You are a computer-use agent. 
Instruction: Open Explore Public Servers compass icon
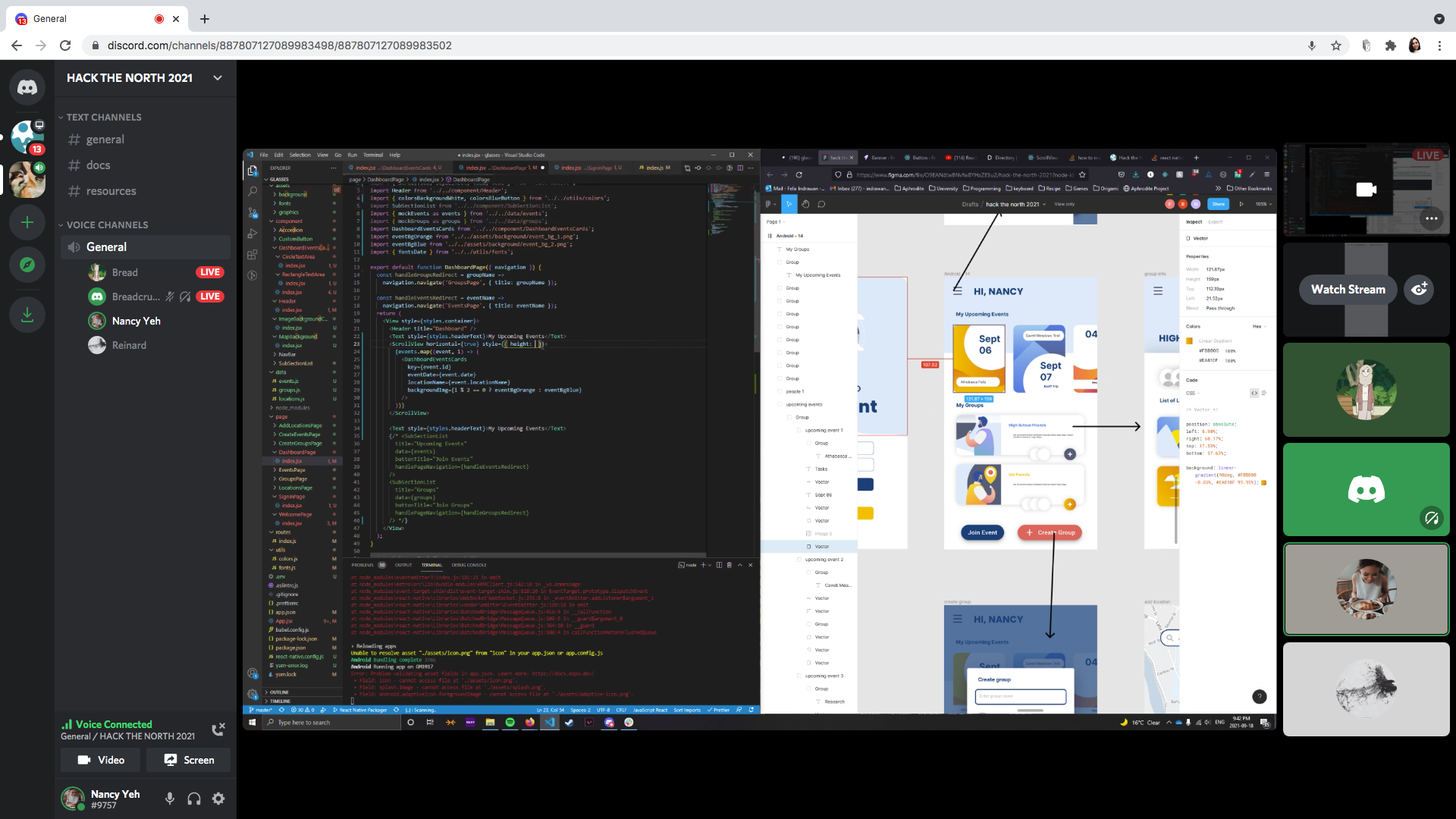tap(27, 265)
